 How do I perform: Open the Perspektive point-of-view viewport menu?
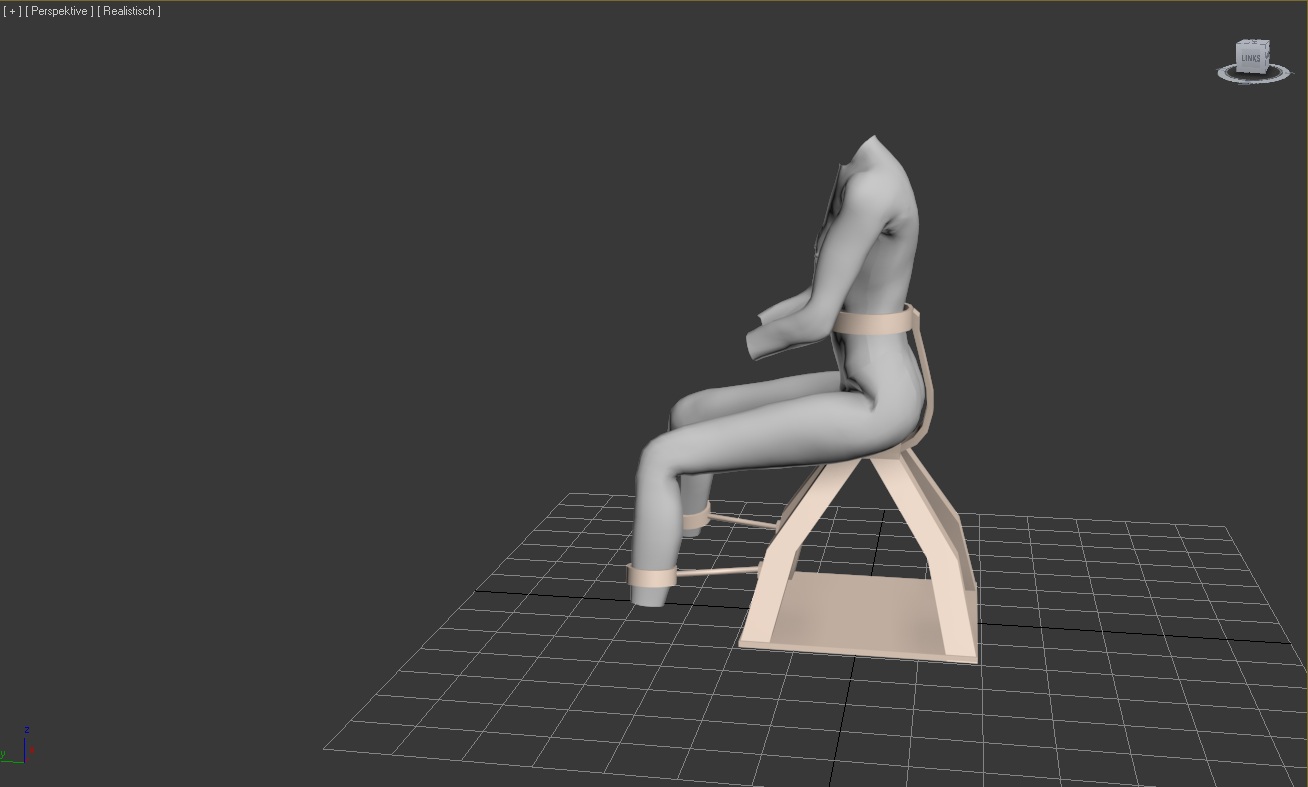coord(59,11)
